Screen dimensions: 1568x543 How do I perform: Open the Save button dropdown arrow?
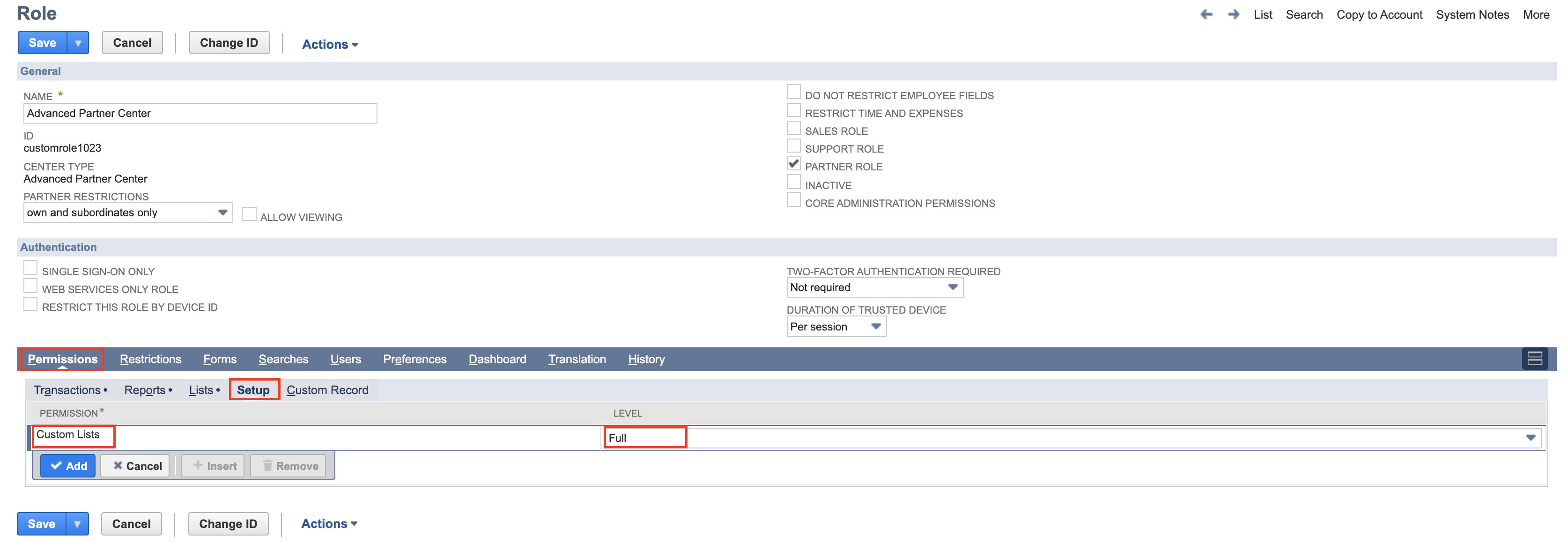coord(78,43)
